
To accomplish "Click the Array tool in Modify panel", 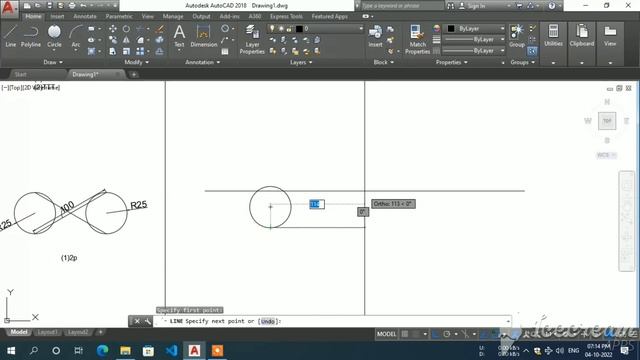I will pos(140,51).
